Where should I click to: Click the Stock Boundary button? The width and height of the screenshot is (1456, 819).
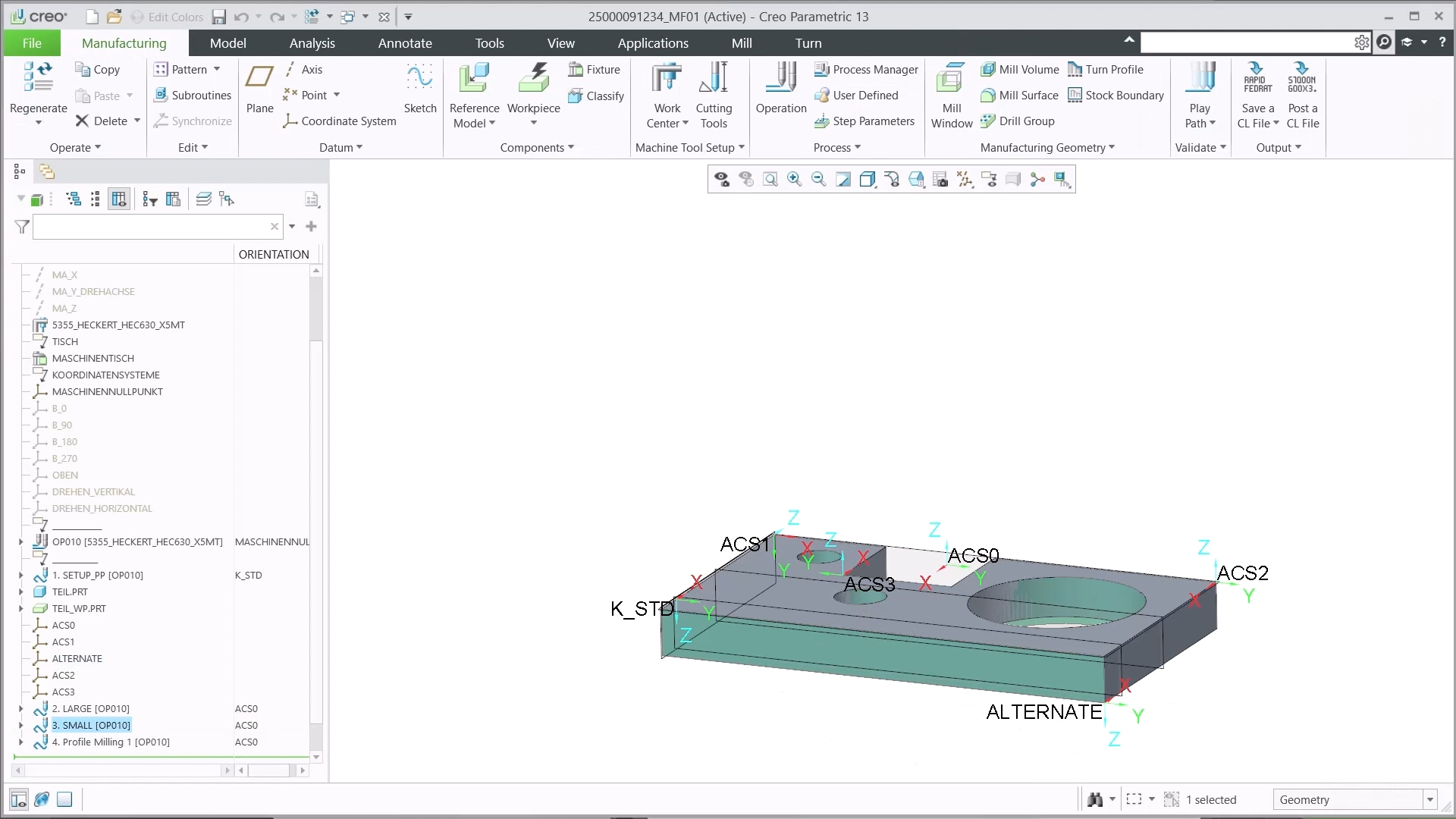(1116, 96)
